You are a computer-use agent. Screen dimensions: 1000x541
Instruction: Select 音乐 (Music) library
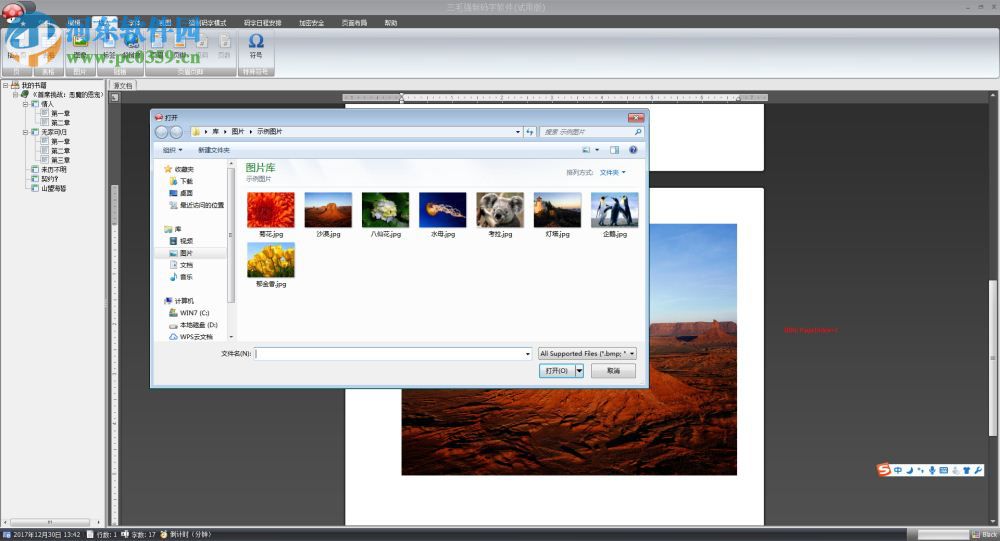point(181,277)
